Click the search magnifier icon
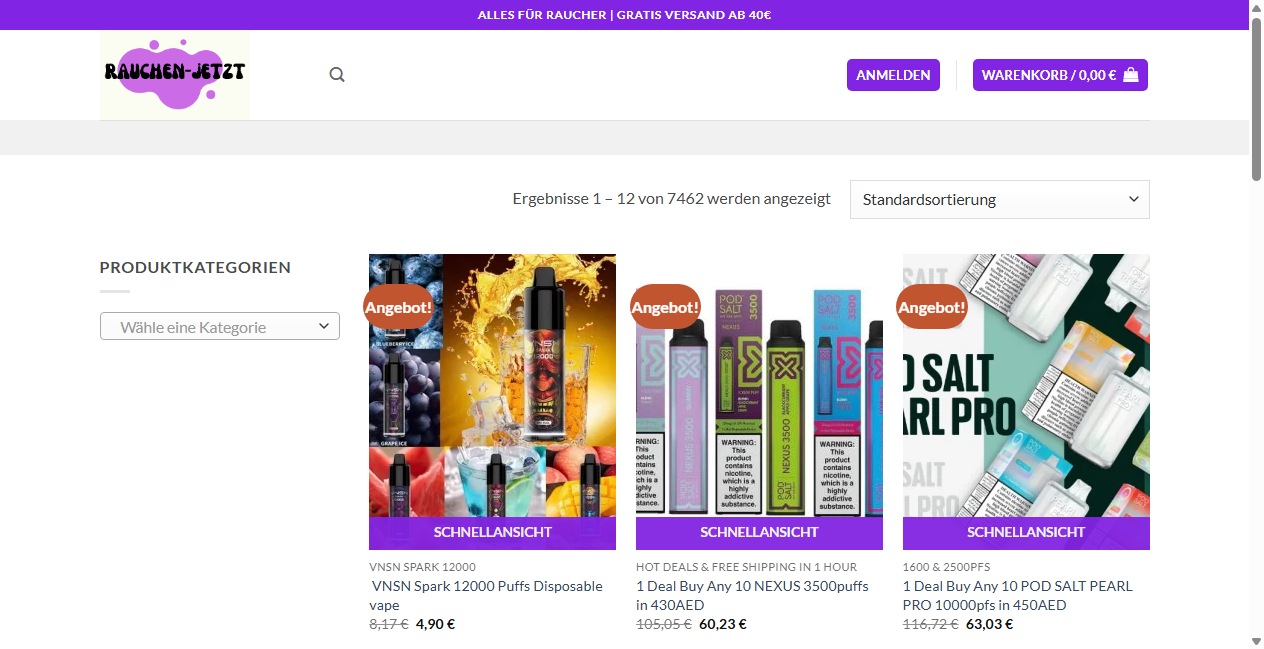This screenshot has height=649, width=1264. pos(337,75)
